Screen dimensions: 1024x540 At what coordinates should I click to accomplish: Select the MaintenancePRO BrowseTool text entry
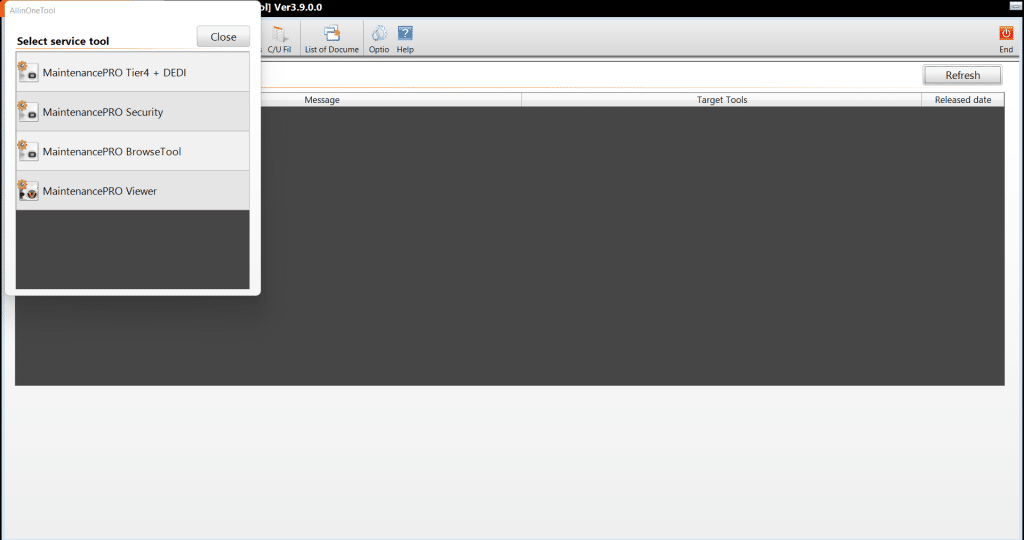click(112, 151)
